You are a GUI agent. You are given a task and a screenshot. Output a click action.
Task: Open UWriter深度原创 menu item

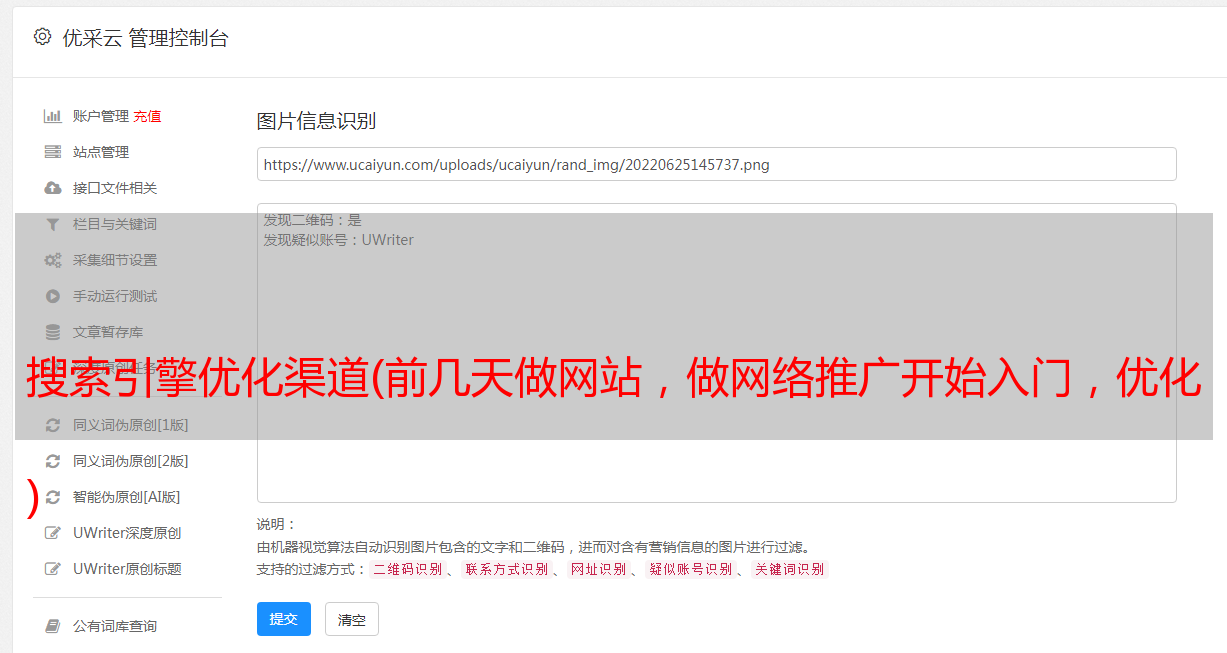[127, 533]
